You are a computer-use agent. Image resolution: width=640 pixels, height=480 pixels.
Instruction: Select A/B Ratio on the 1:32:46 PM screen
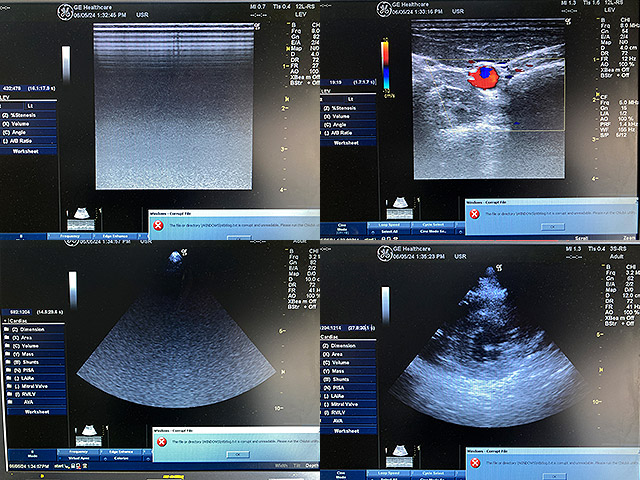[28, 141]
